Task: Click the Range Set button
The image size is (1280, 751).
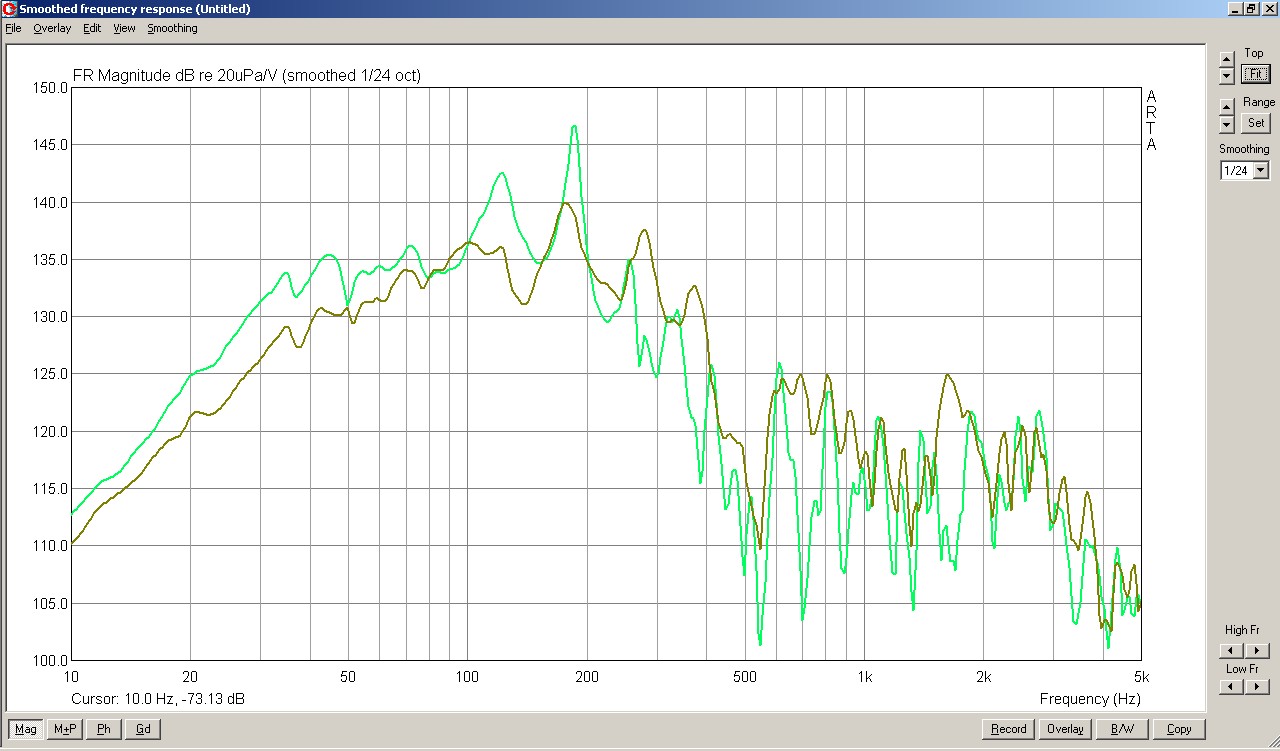Action: coord(1256,123)
